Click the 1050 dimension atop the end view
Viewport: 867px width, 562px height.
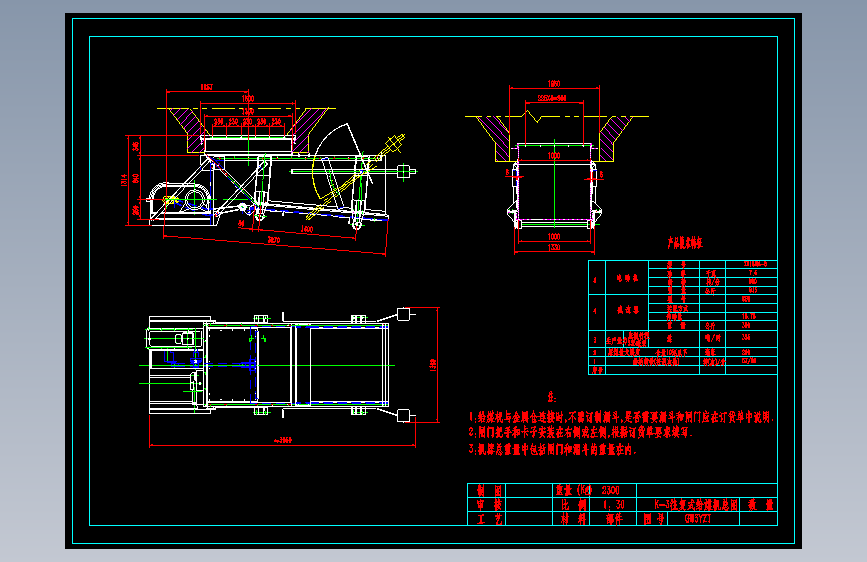pos(554,84)
